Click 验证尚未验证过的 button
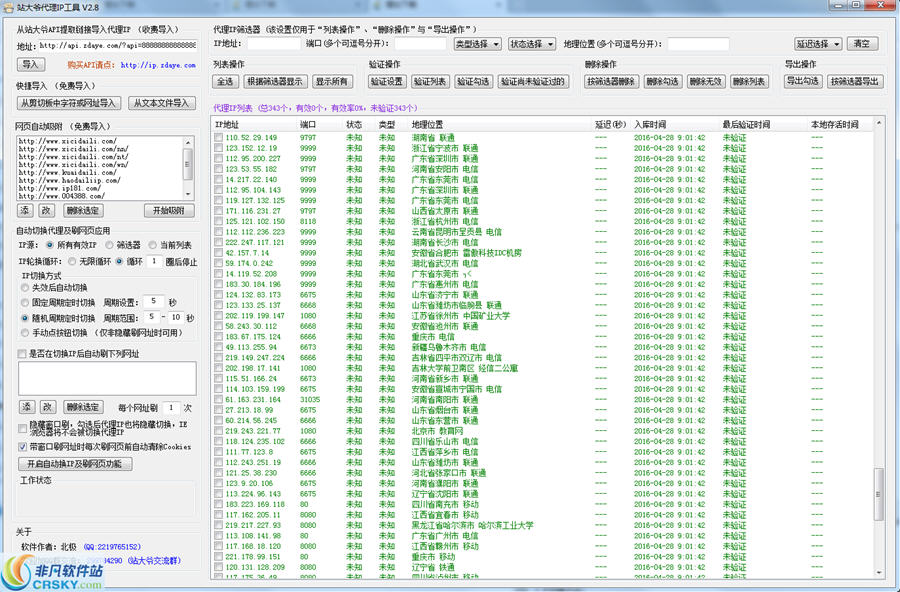 pos(533,82)
